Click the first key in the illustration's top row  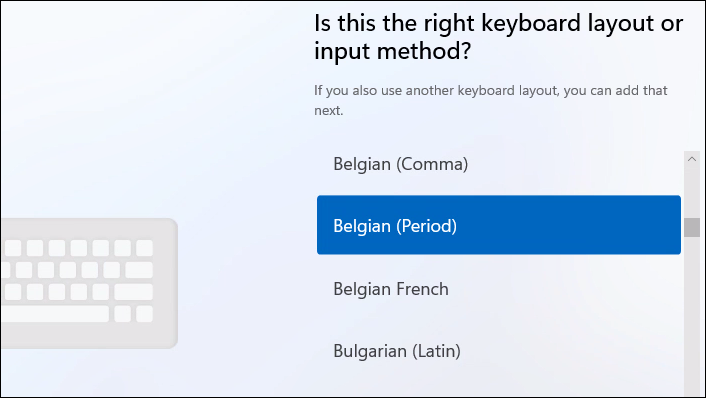click(13, 248)
